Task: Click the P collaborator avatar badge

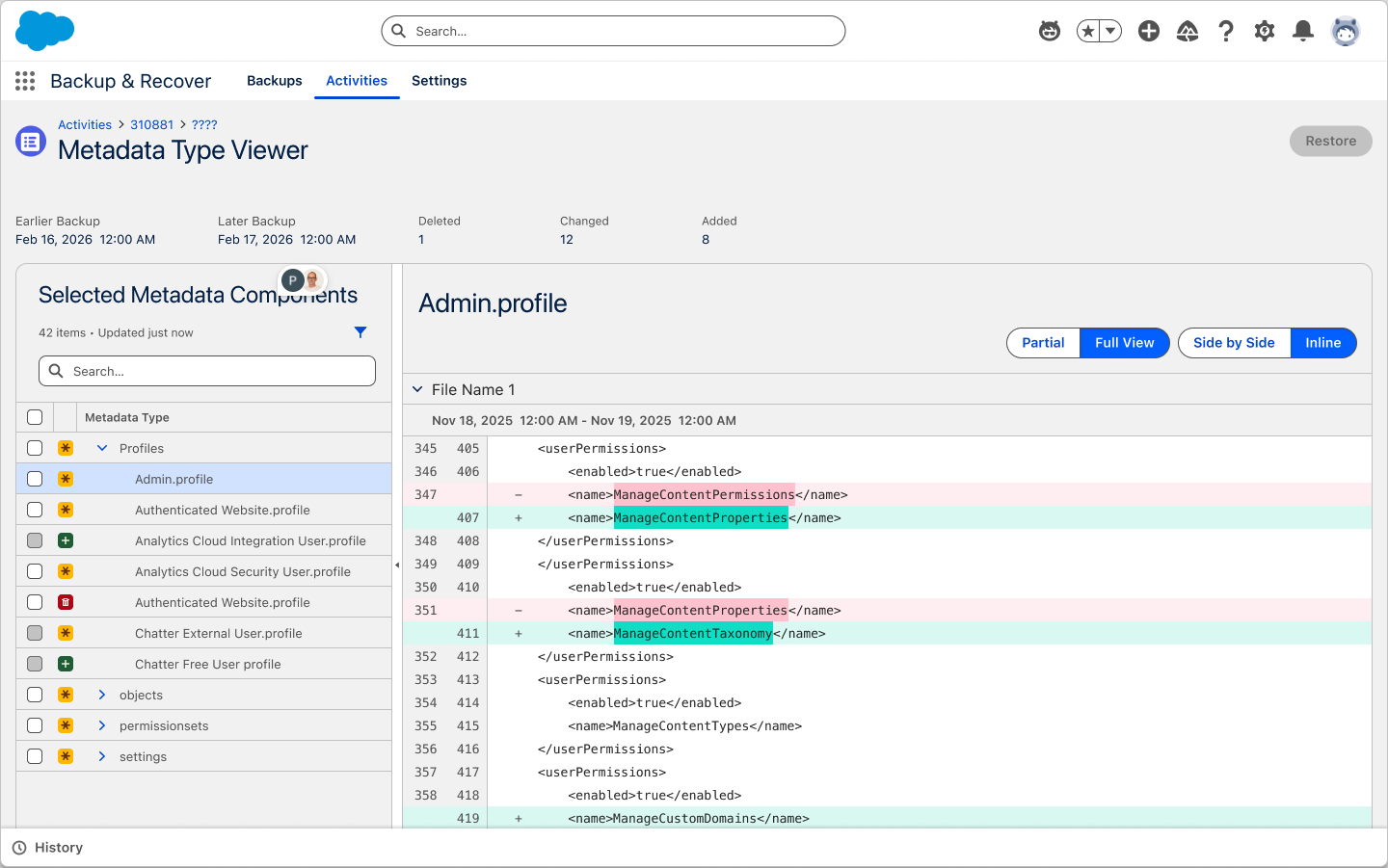Action: point(292,280)
